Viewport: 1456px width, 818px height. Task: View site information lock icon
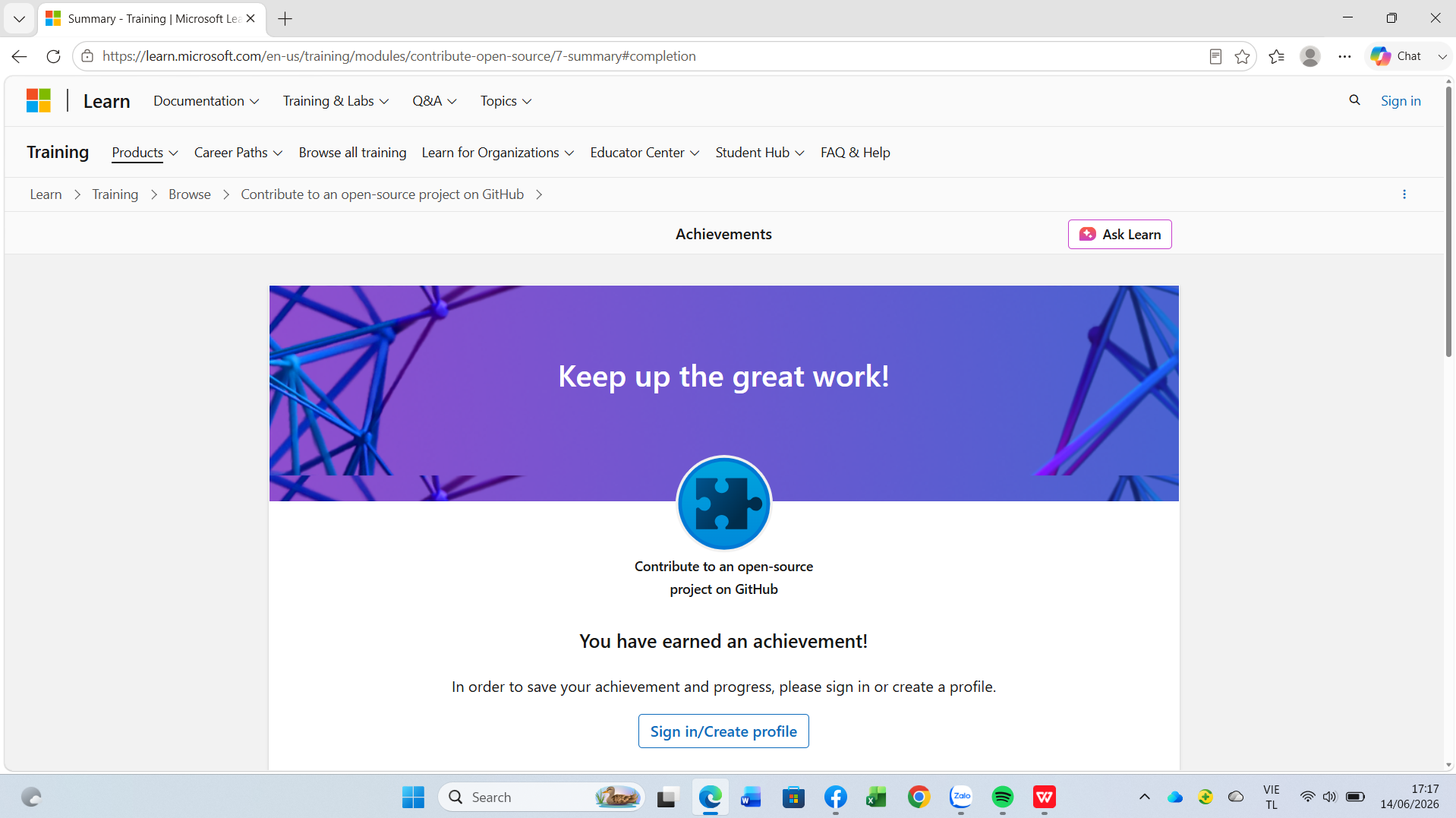[x=87, y=56]
